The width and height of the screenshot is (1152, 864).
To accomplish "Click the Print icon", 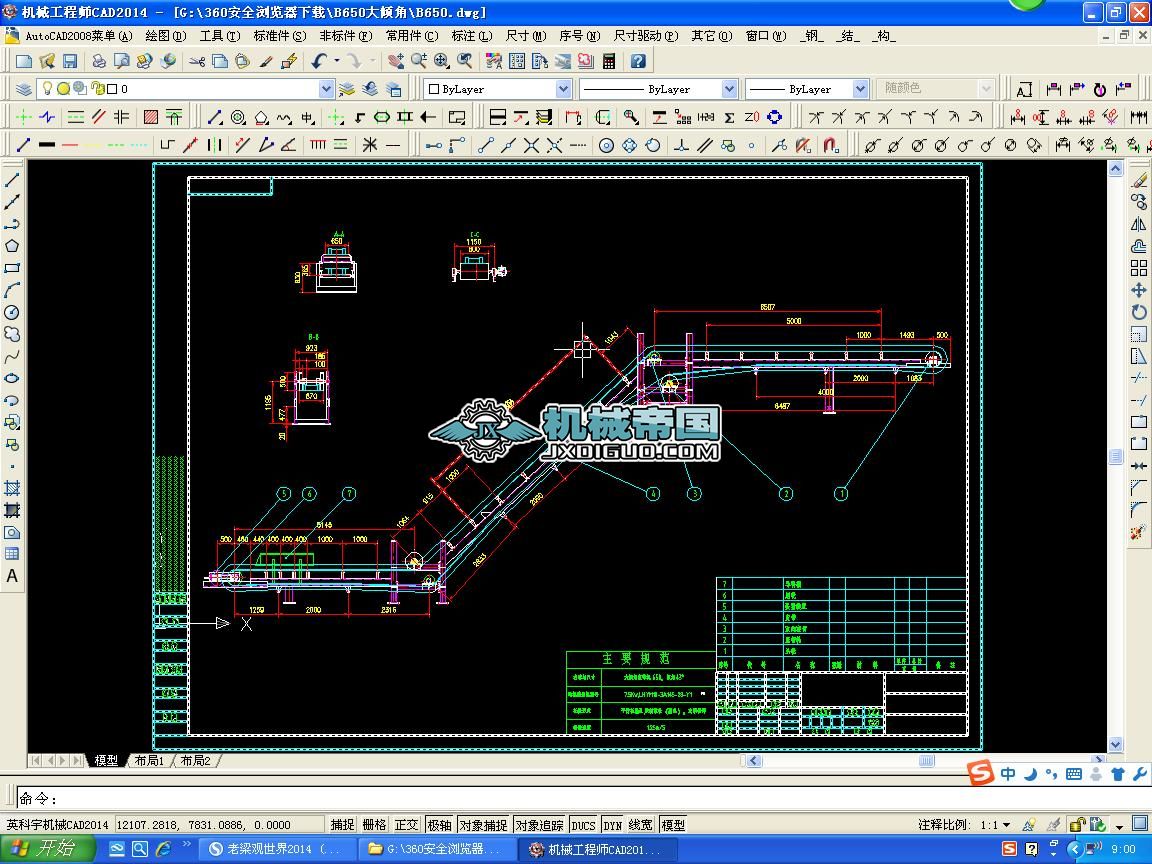I will (x=98, y=61).
